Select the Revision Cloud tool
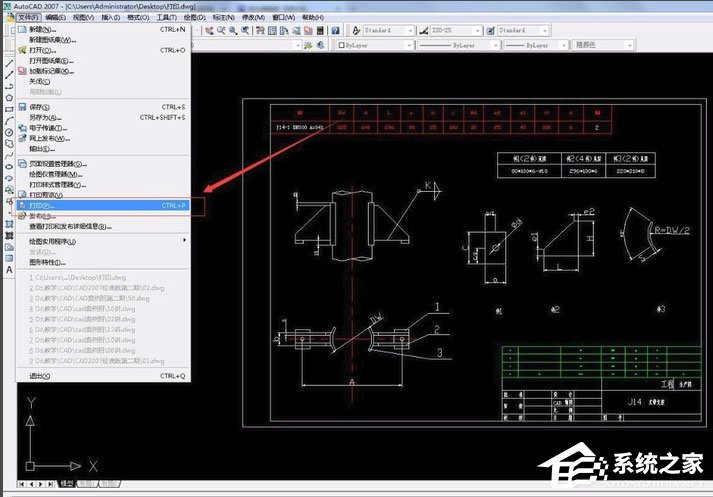The image size is (713, 497). point(9,144)
